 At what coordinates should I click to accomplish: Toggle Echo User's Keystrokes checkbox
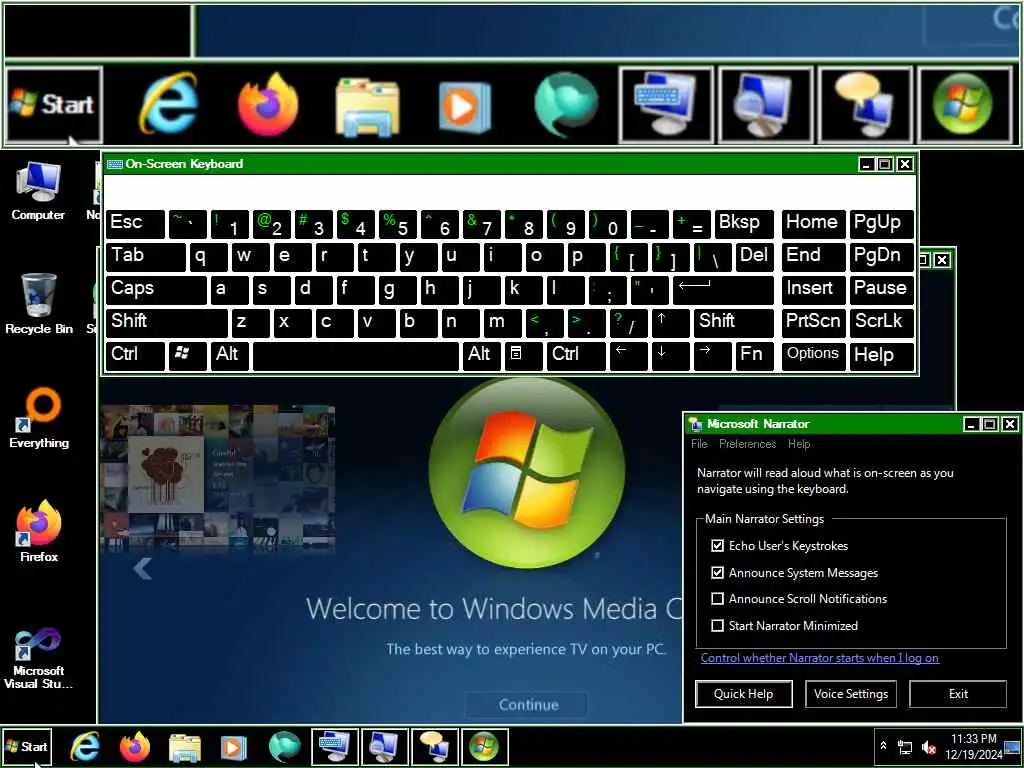point(718,545)
